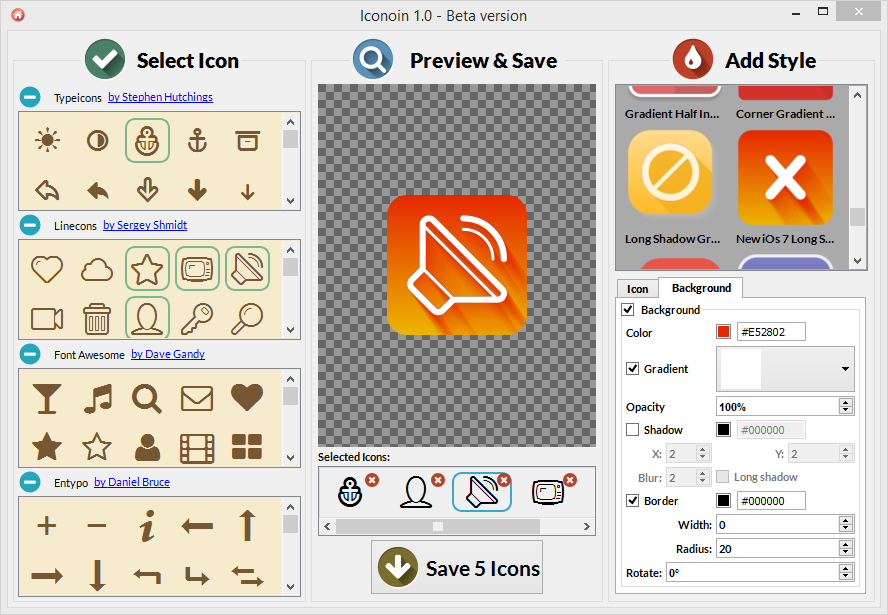Select the key icon in Linecons
Image resolution: width=888 pixels, height=615 pixels.
pos(197,318)
